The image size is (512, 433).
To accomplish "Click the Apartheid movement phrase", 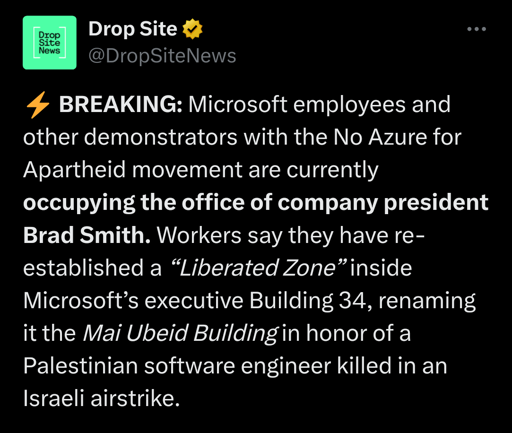I will point(132,170).
